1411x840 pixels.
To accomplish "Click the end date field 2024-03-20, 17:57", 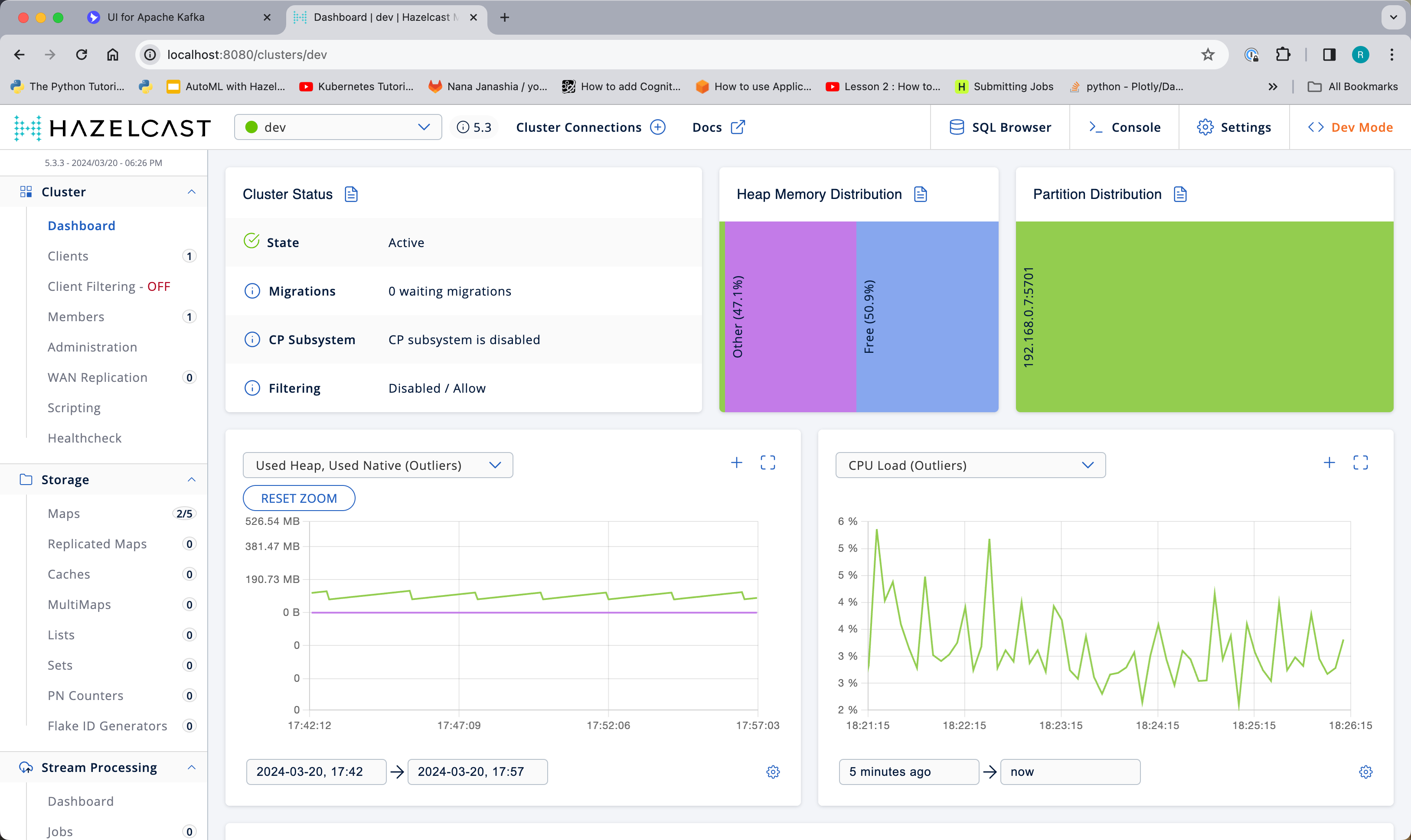I will [x=477, y=772].
